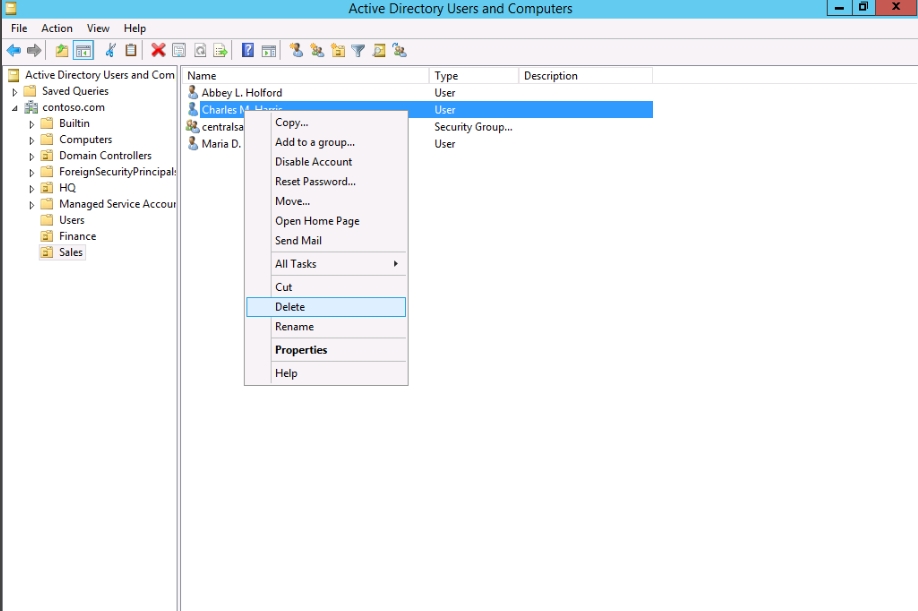Expand the Domain Controllers node
This screenshot has height=611, width=918.
pos(32,156)
